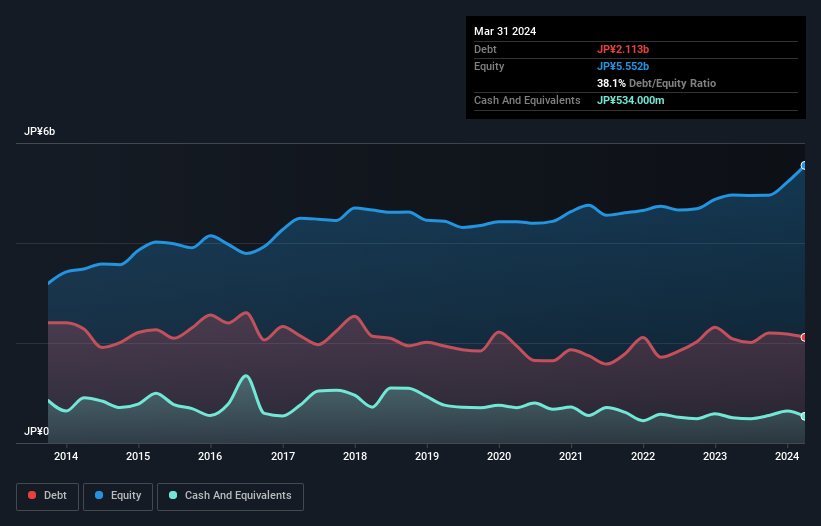
Task: Click the 2014 x-axis label
Action: (66, 456)
